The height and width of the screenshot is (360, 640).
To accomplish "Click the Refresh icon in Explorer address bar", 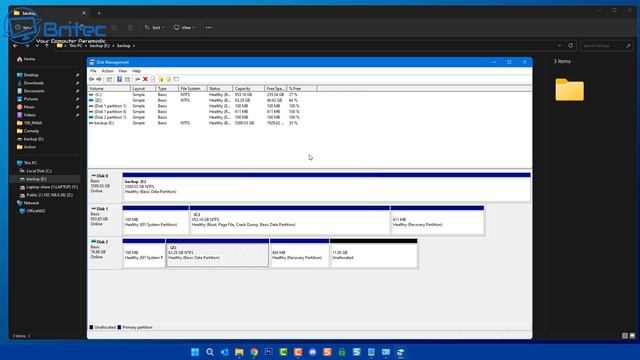I will (571, 46).
